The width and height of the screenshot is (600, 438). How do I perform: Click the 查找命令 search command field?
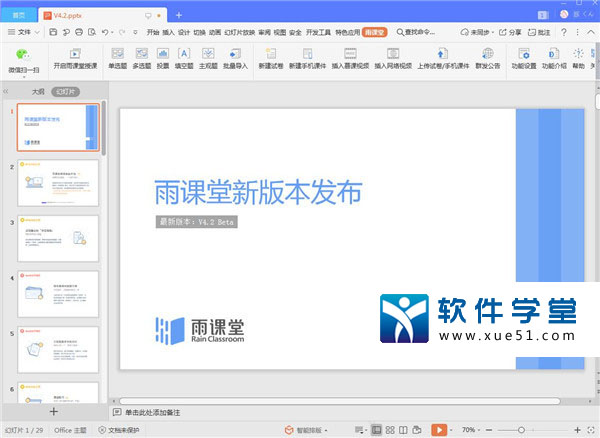[416, 33]
